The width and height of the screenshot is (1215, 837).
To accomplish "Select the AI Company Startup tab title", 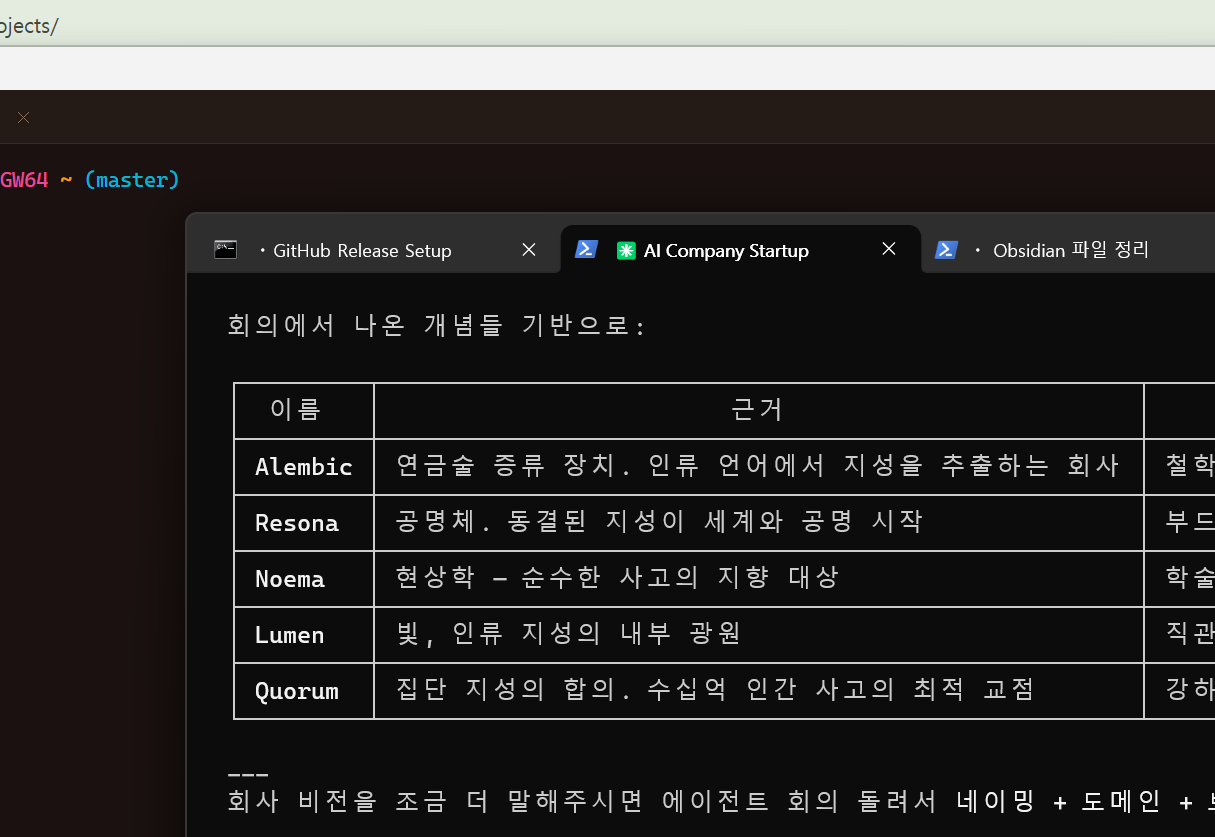I will (x=726, y=251).
